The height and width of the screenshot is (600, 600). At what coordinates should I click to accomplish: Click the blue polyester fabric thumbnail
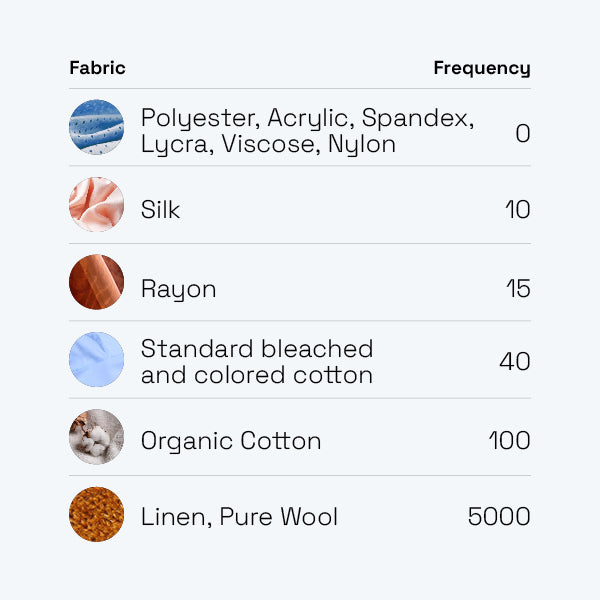click(x=96, y=128)
